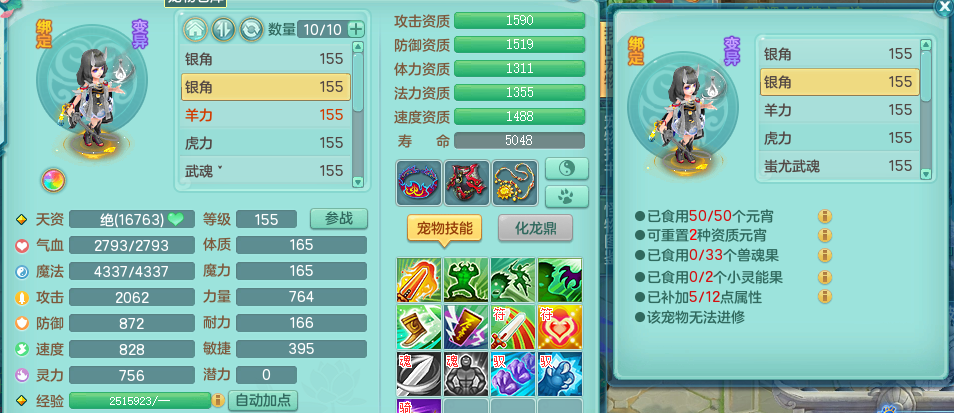The width and height of the screenshot is (954, 413).
Task: Select the 宠物技能 tab
Action: click(444, 229)
